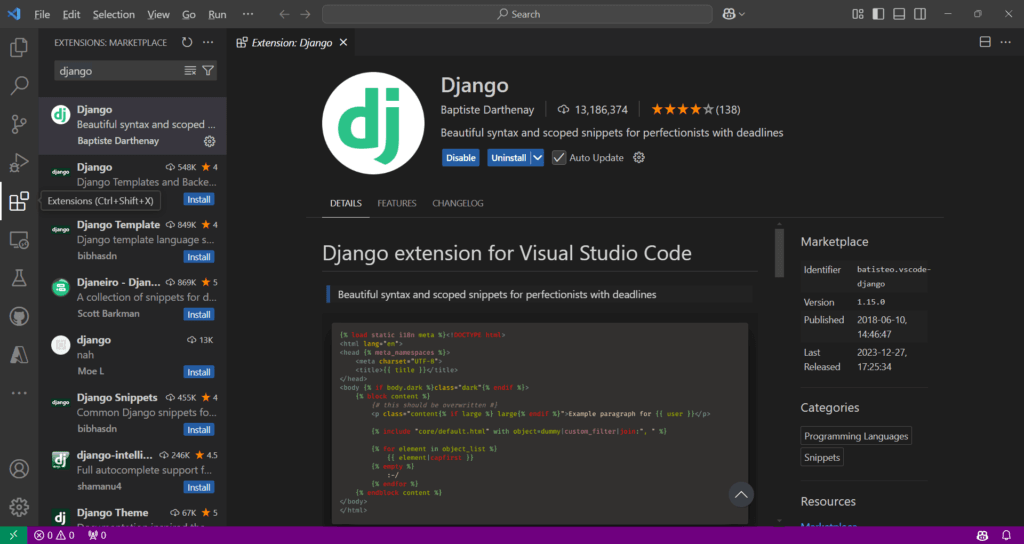Clear extensions search results
The height and width of the screenshot is (544, 1024).
click(190, 71)
